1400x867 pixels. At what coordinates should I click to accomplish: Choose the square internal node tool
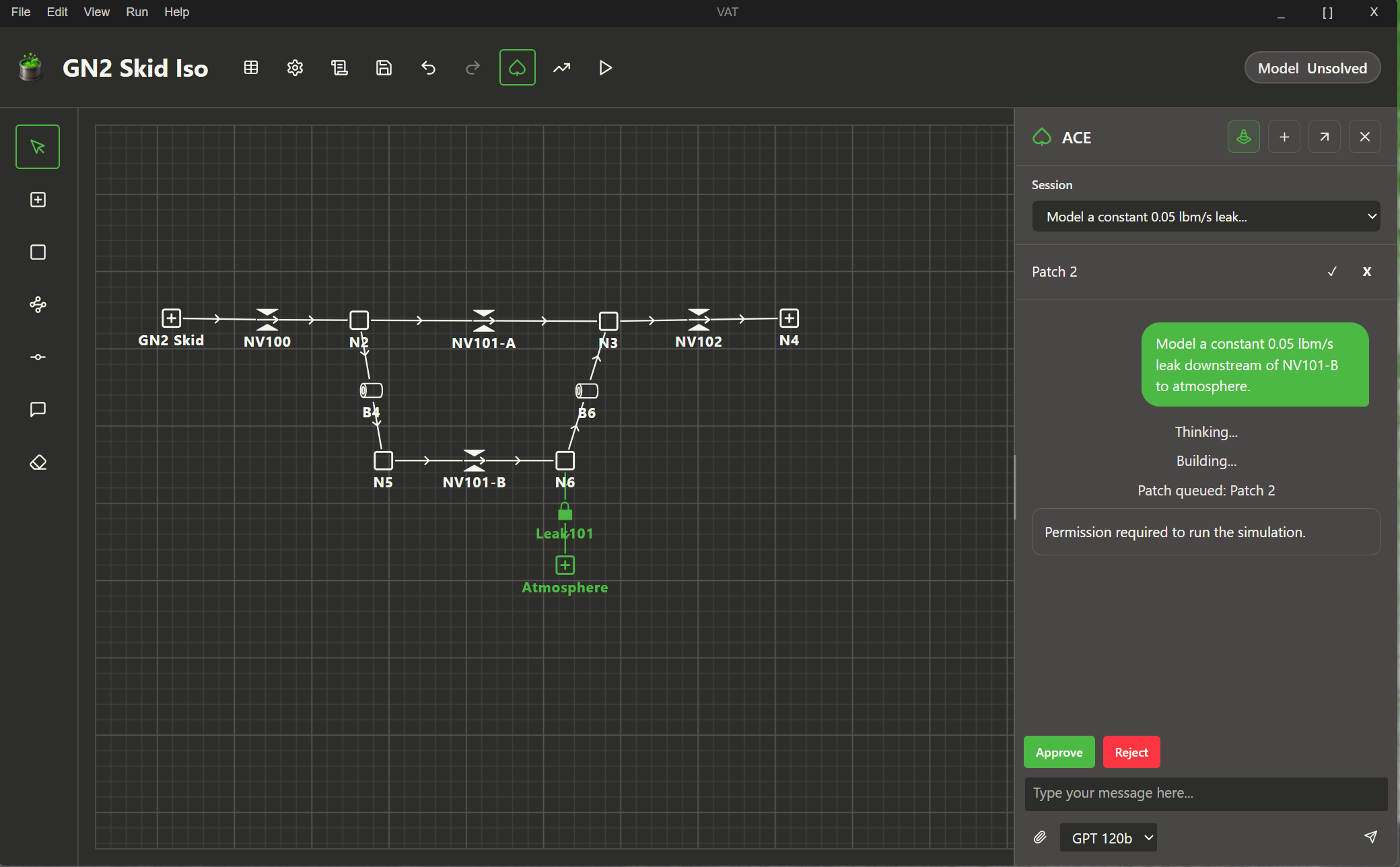click(x=38, y=252)
